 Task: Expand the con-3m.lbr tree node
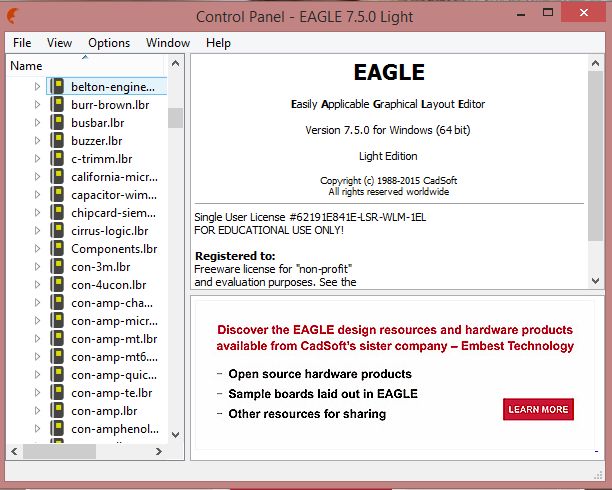(x=37, y=267)
